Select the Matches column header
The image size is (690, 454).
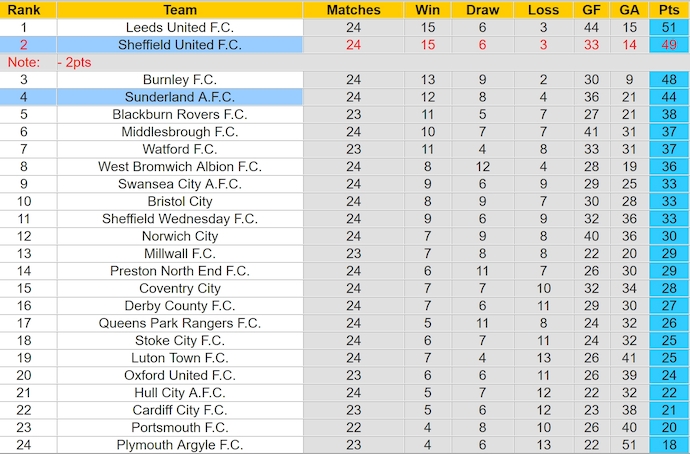(353, 10)
